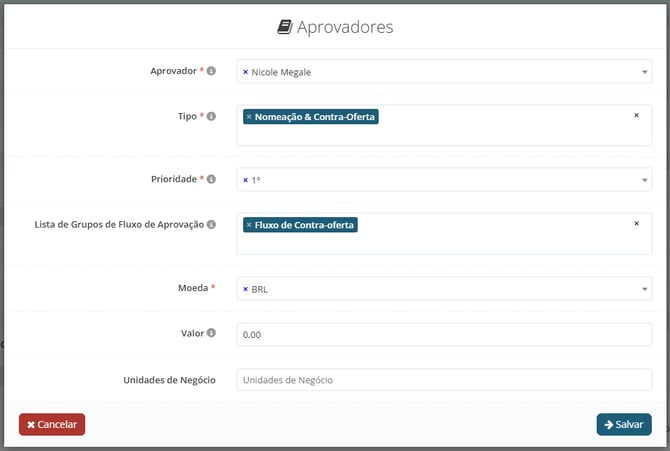Clear all approval flow group selections
The height and width of the screenshot is (451, 670).
pyautogui.click(x=636, y=223)
